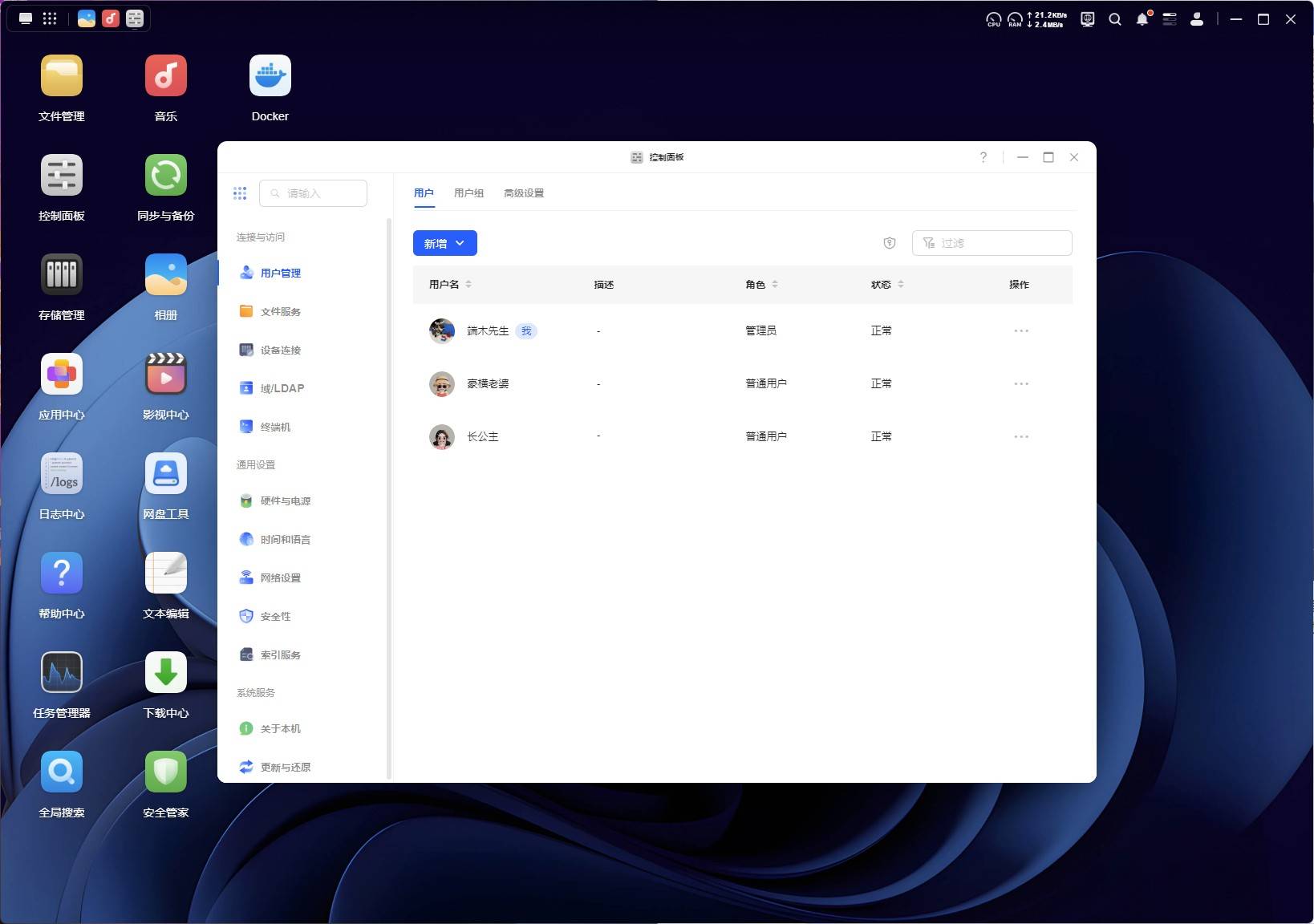
Task: Launch Docker from the desktop
Action: [x=270, y=75]
